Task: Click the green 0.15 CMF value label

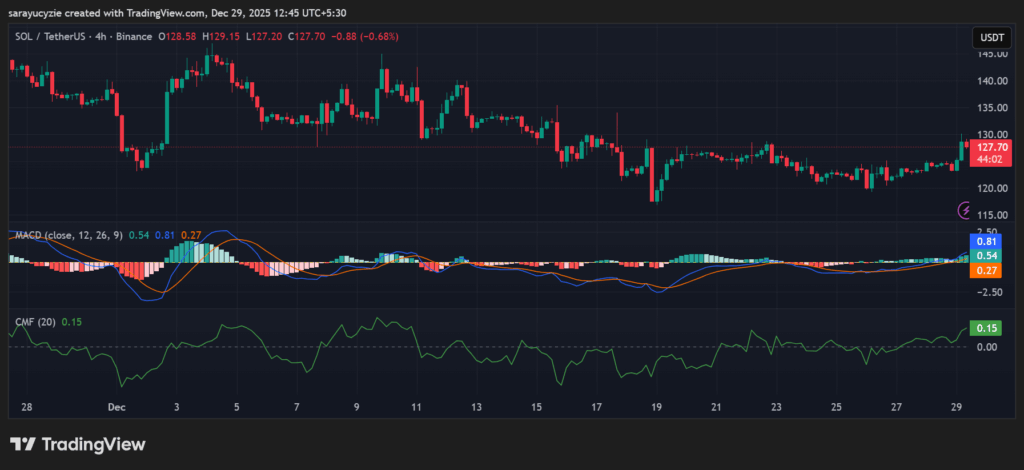Action: click(x=986, y=328)
